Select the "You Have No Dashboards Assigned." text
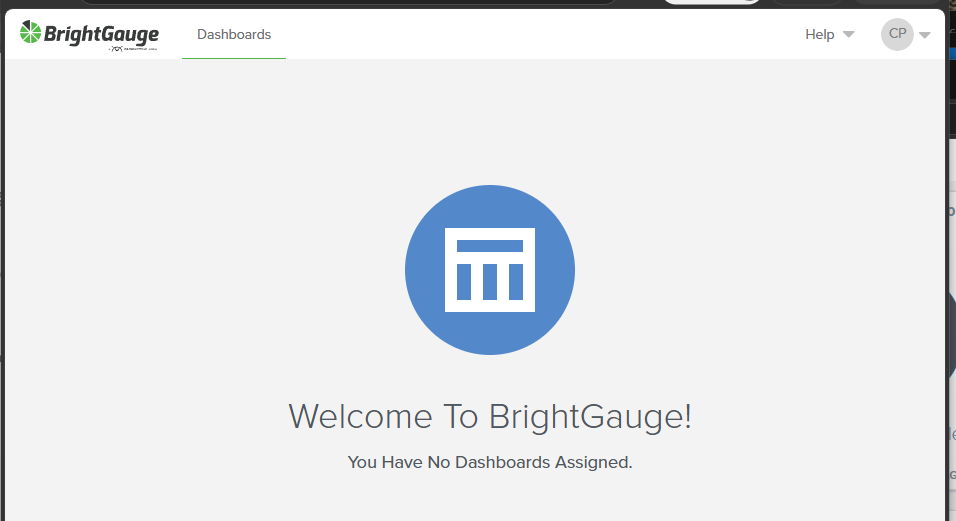956x521 pixels. pyautogui.click(x=490, y=463)
